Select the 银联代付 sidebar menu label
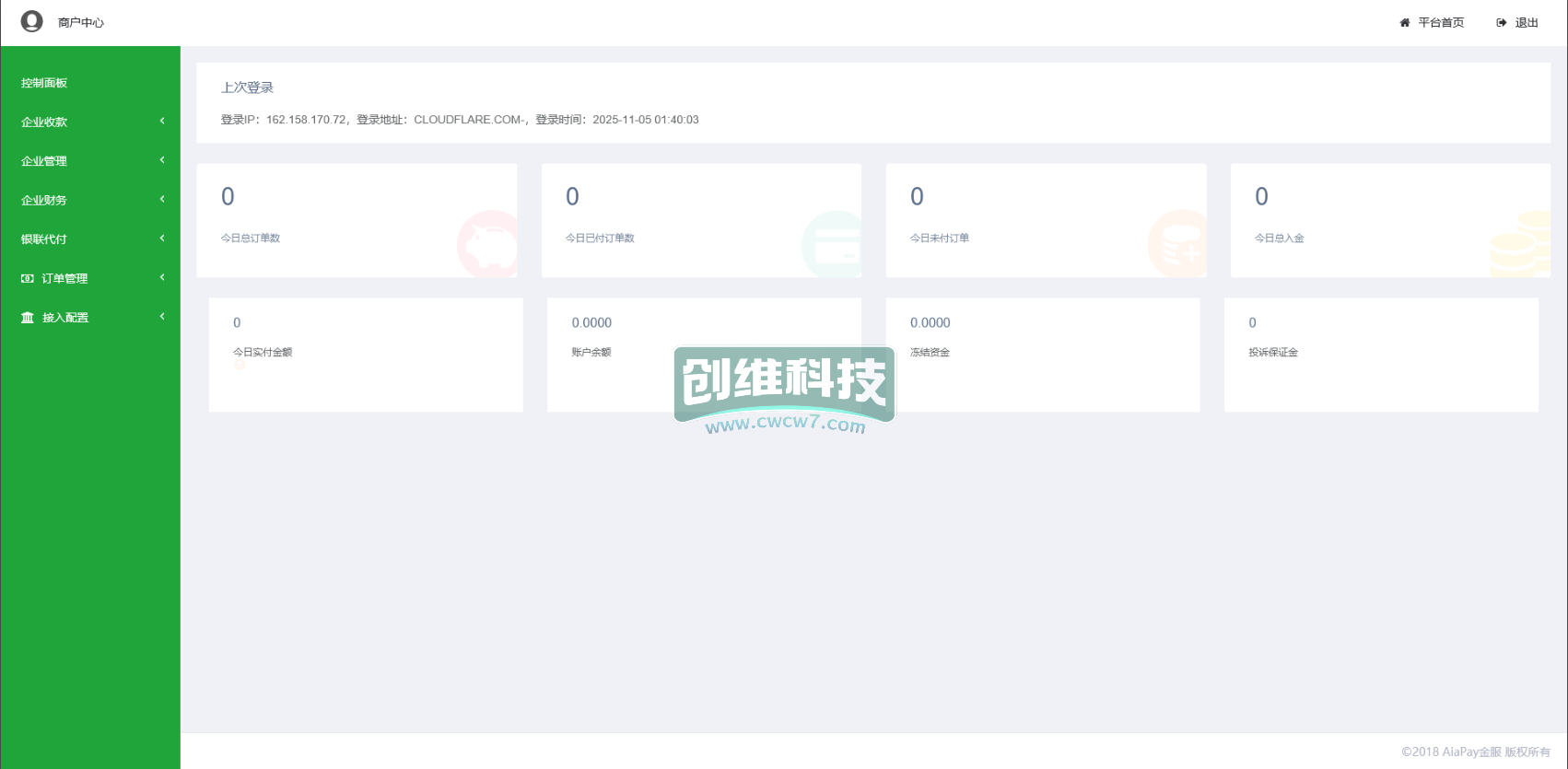This screenshot has height=769, width=1568. pos(44,239)
